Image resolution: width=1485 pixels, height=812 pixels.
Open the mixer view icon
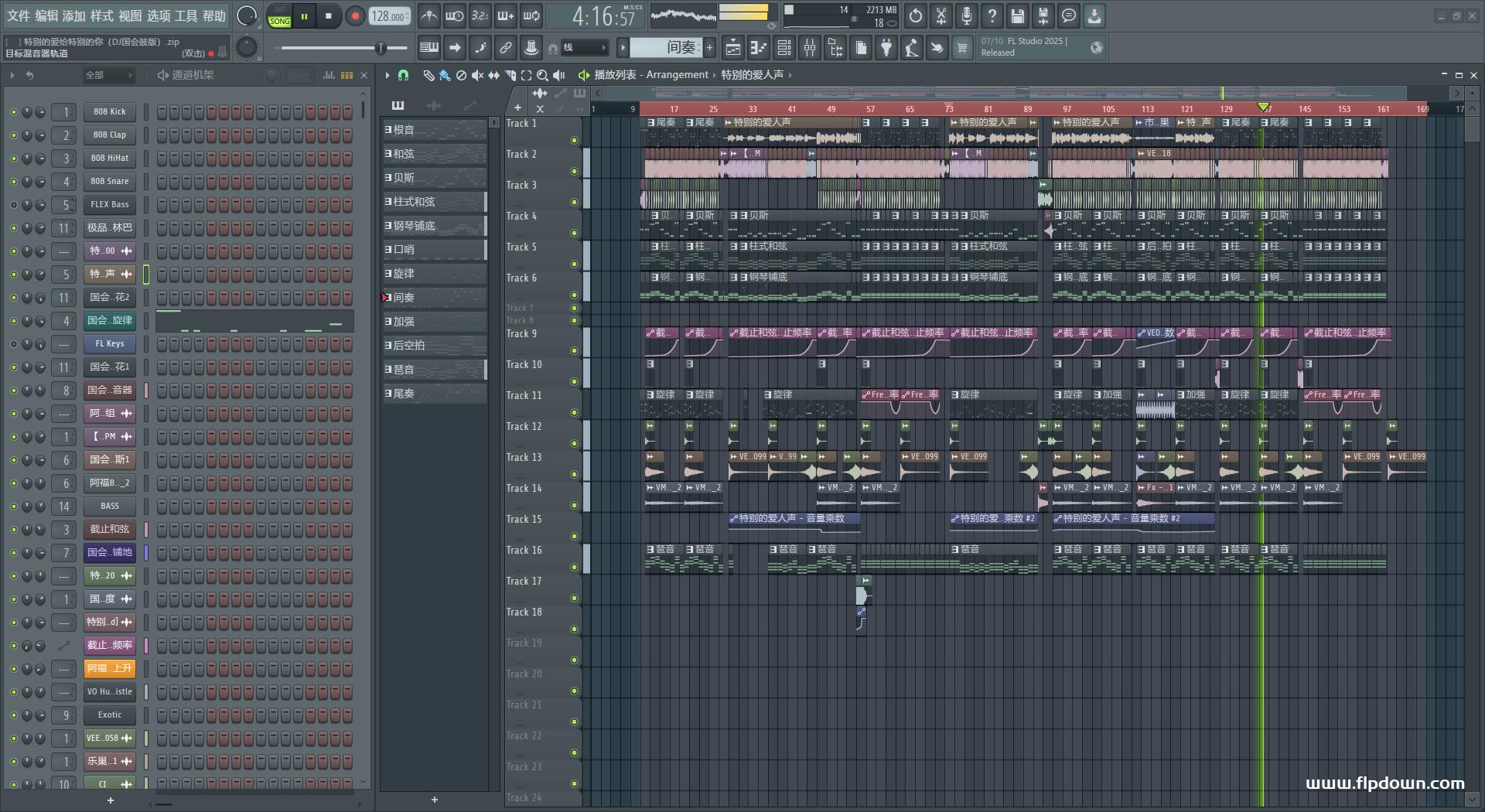coord(810,48)
